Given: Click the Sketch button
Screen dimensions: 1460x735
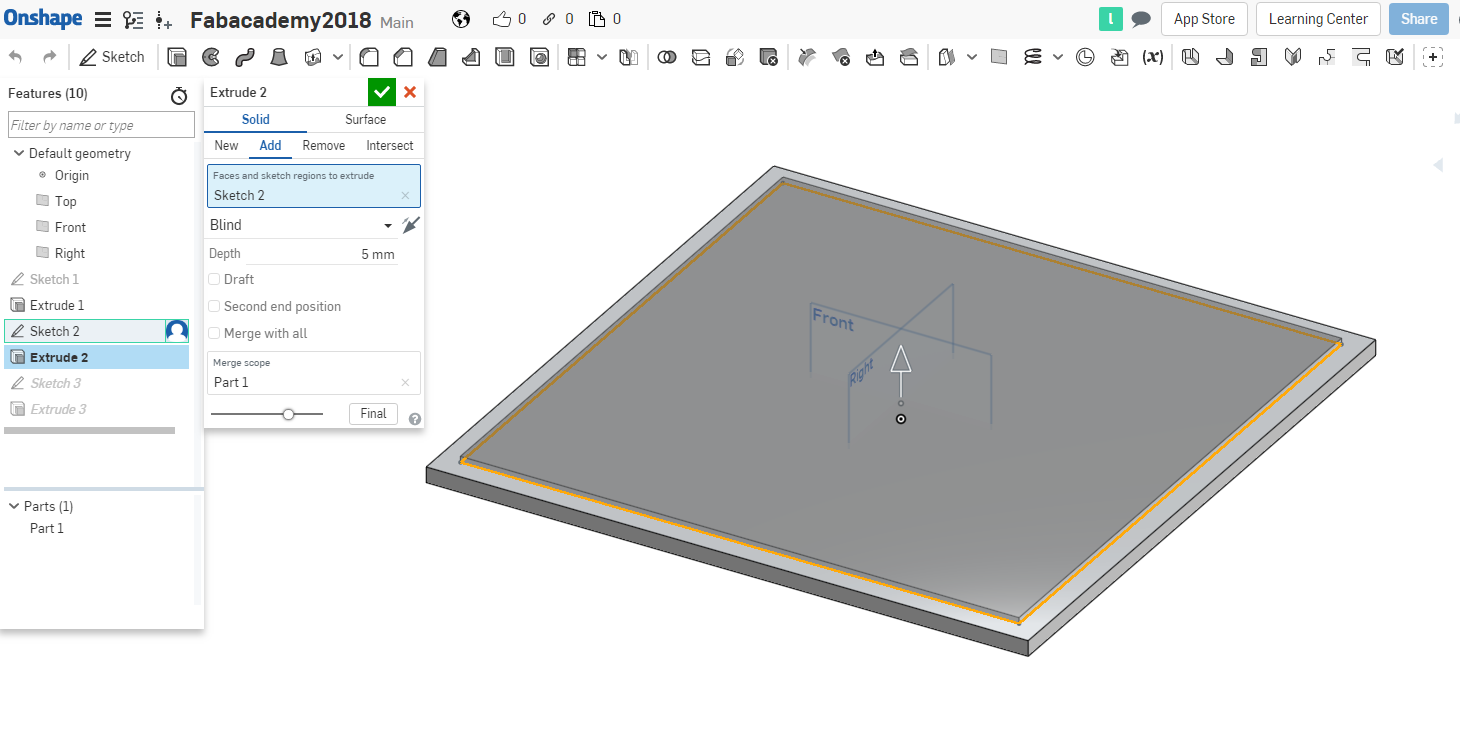Looking at the screenshot, I should 112,57.
